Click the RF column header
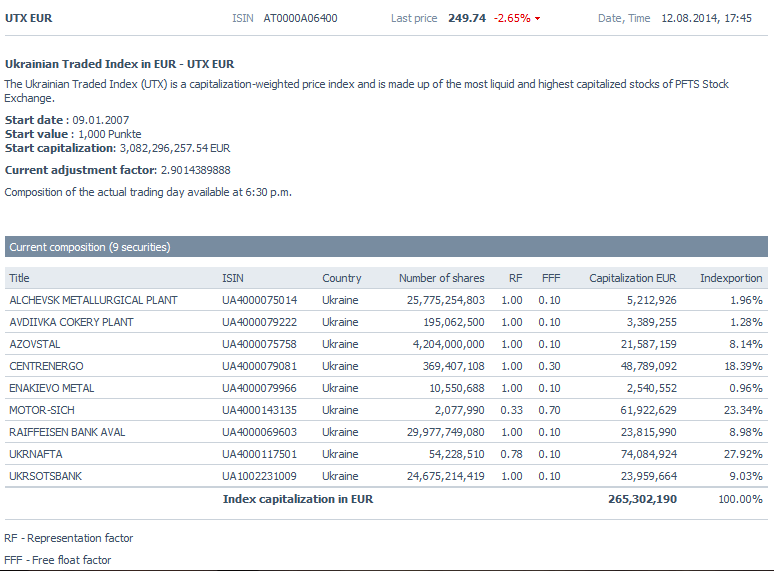The height and width of the screenshot is (571, 774). point(515,278)
